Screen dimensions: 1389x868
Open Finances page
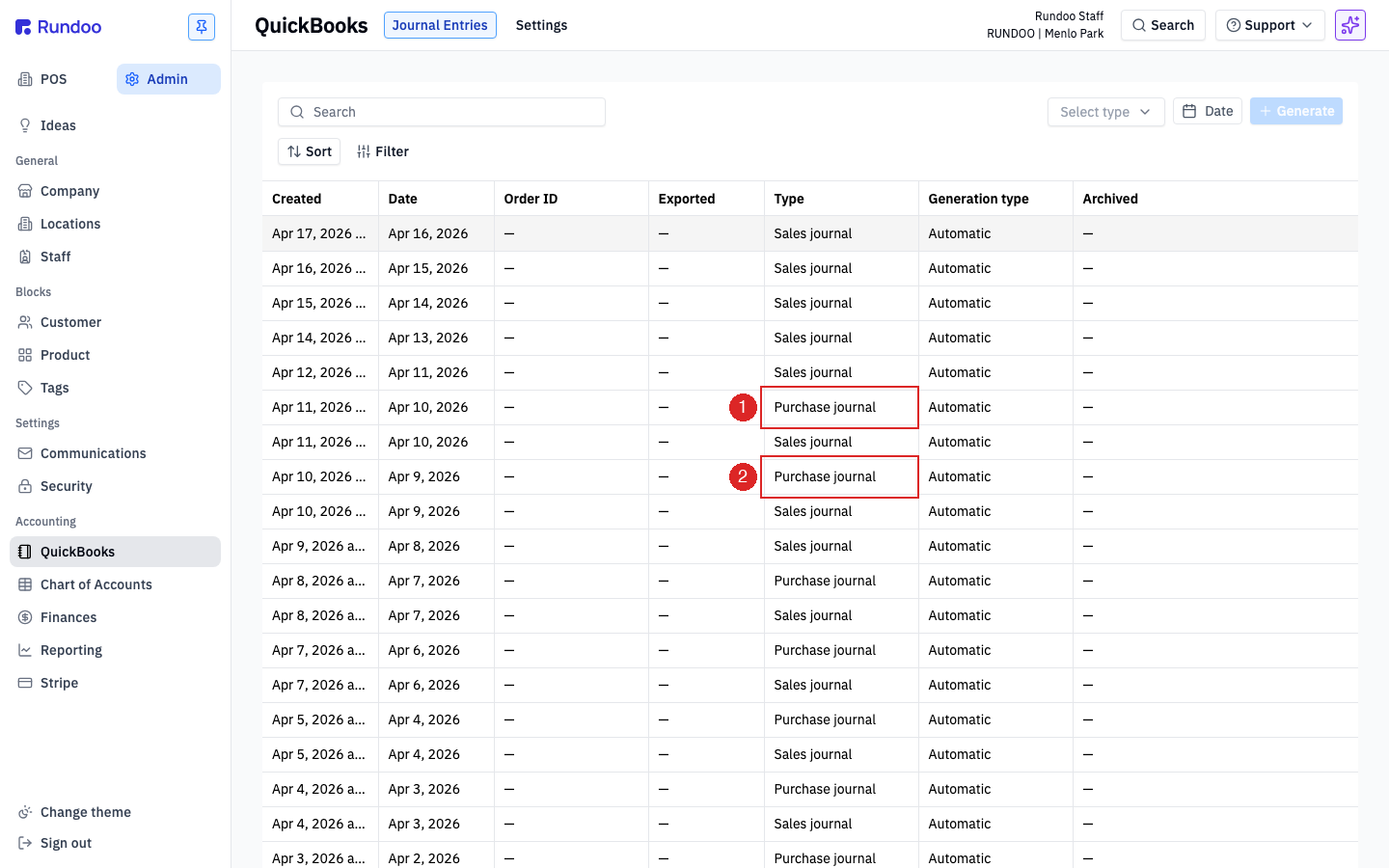[x=116, y=617]
